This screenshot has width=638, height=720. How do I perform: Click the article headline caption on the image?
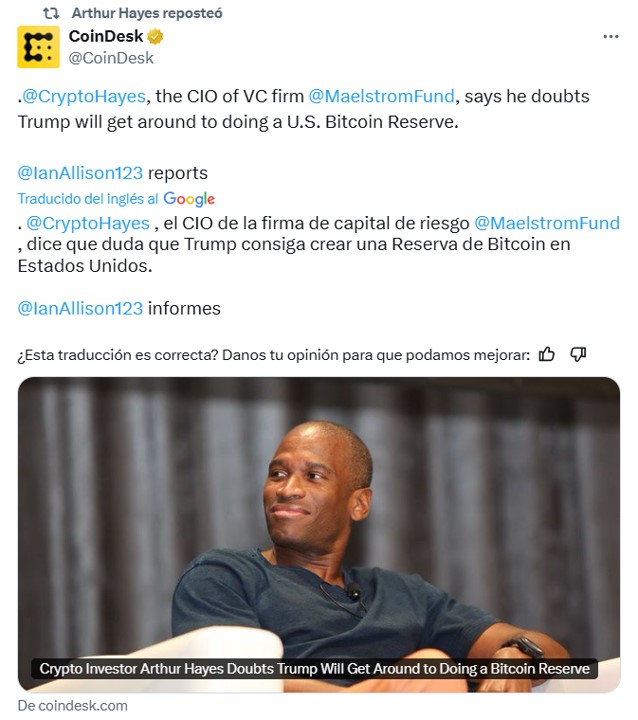314,669
